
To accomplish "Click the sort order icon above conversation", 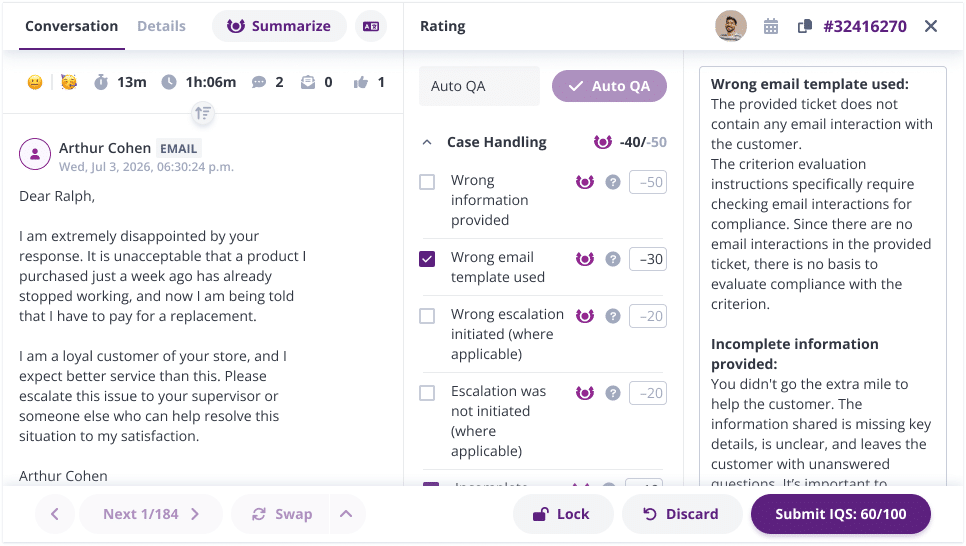I will 203,113.
